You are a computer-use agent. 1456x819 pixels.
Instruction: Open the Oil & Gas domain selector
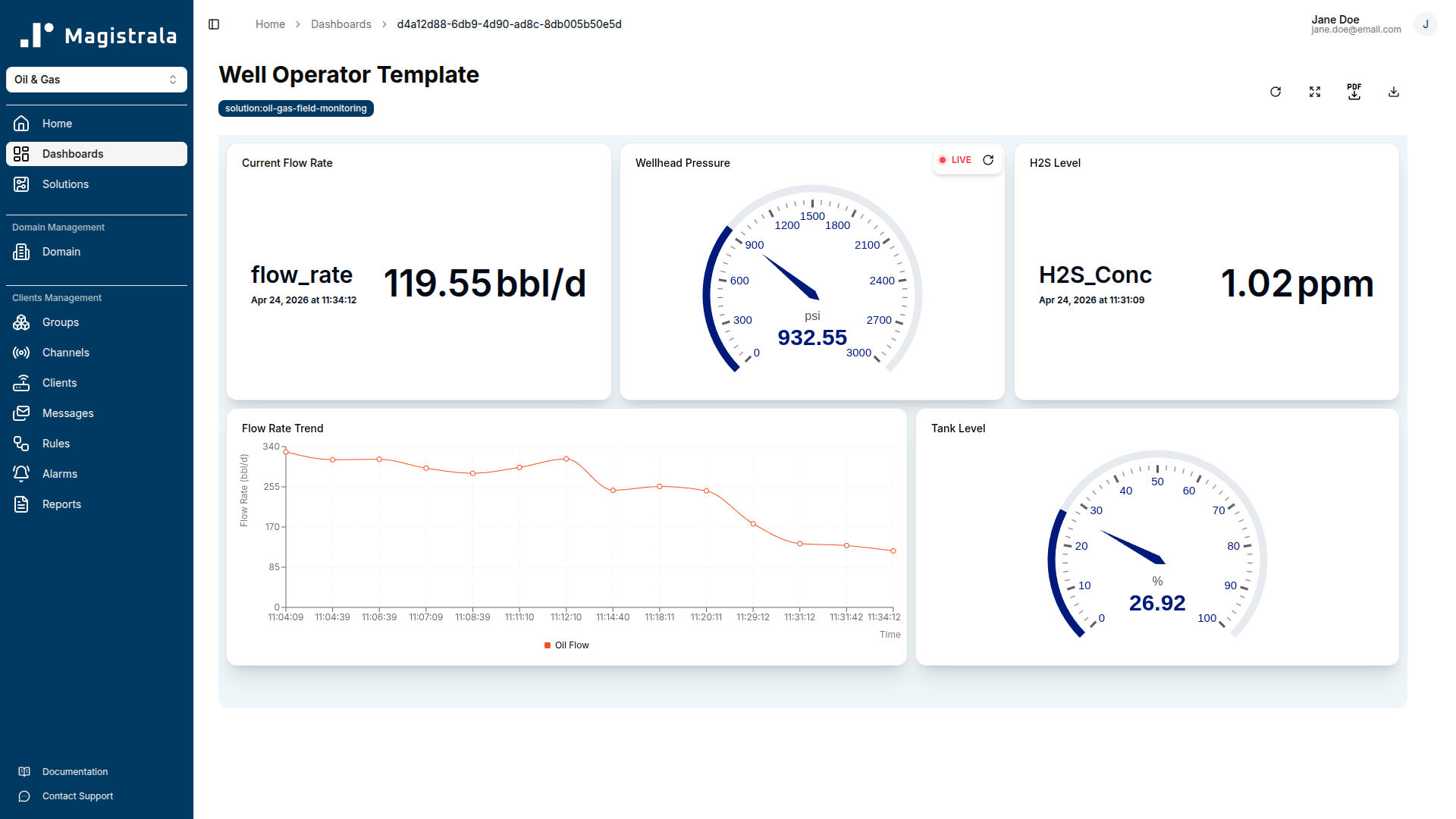pyautogui.click(x=96, y=79)
